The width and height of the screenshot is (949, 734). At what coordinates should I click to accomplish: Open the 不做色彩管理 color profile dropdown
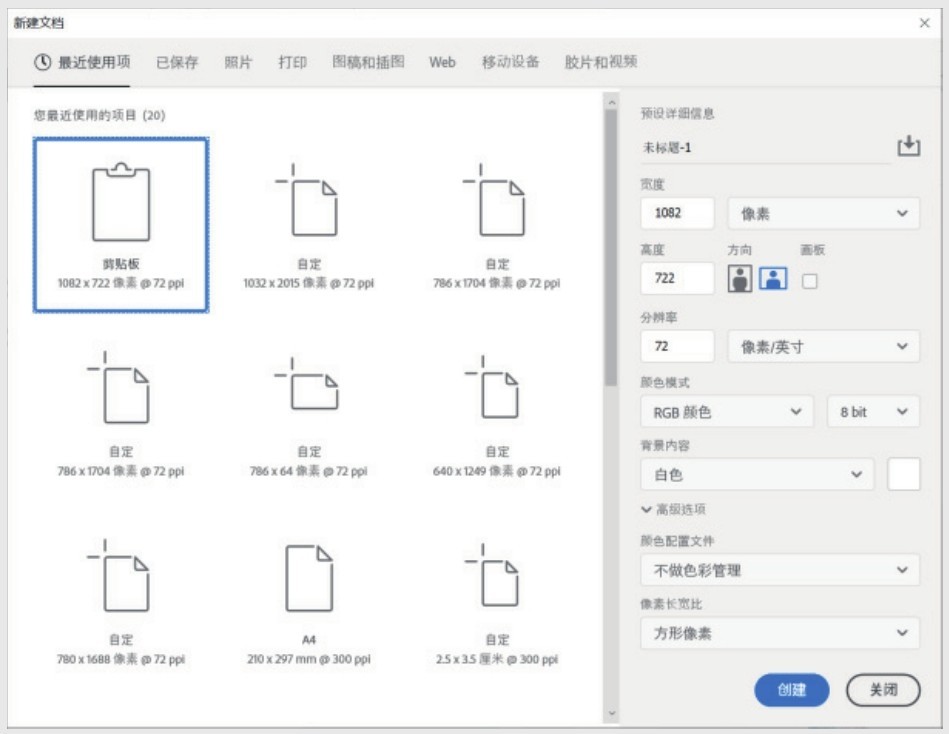point(780,570)
